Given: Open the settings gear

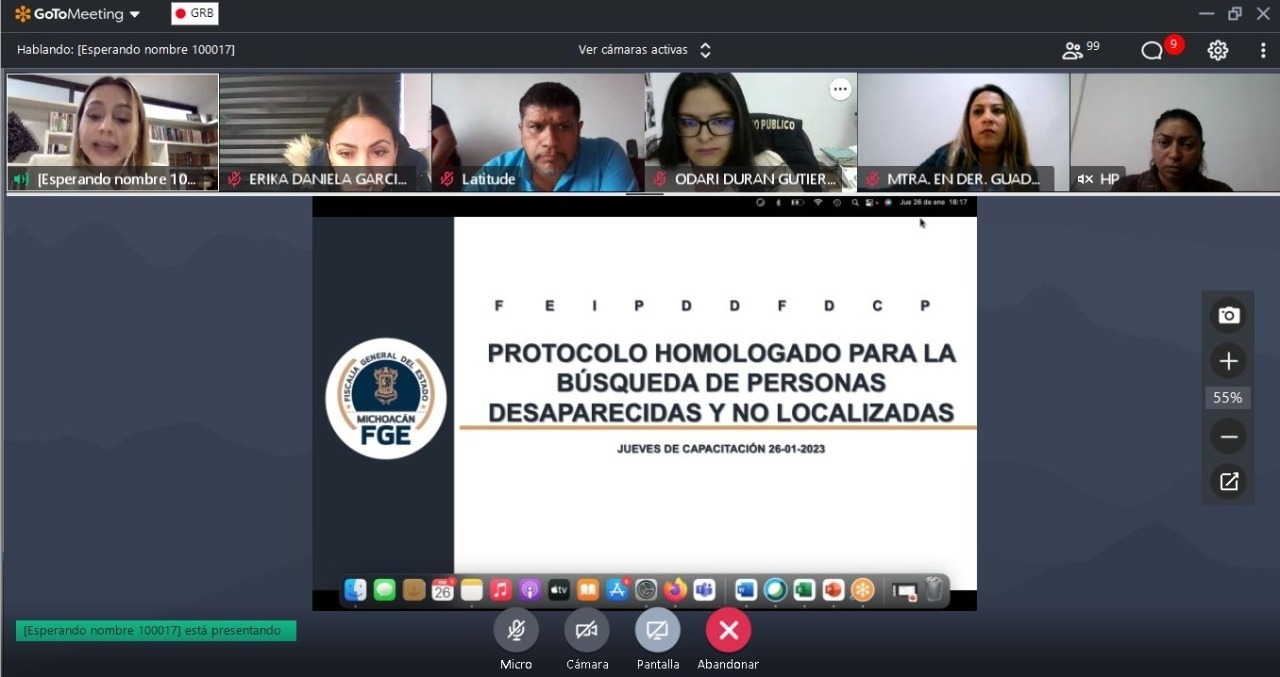Looking at the screenshot, I should click(x=1217, y=50).
